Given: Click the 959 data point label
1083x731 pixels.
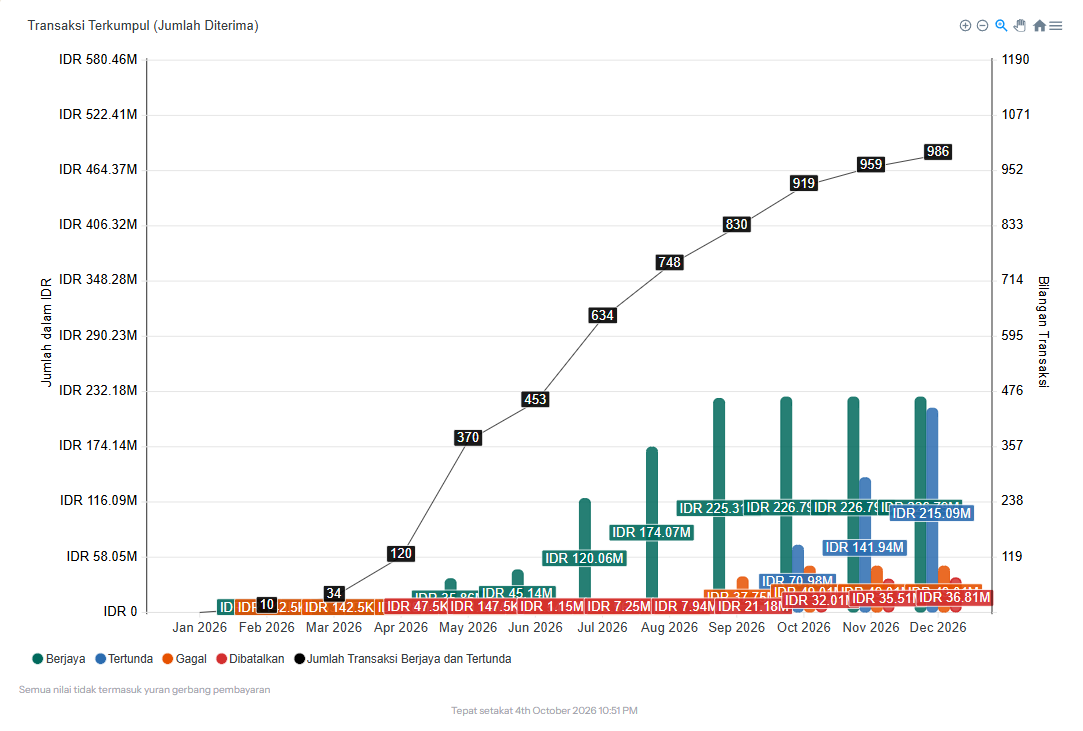Looking at the screenshot, I should [870, 164].
